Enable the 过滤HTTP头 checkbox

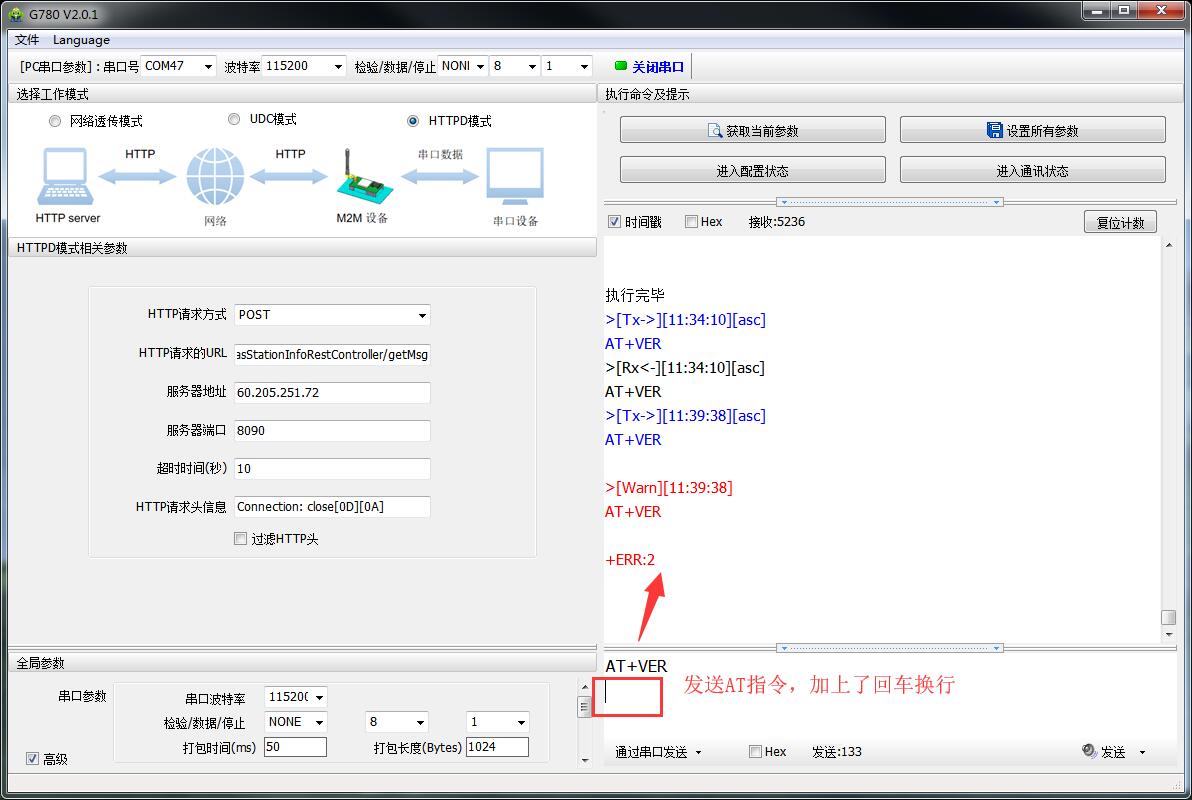[240, 539]
